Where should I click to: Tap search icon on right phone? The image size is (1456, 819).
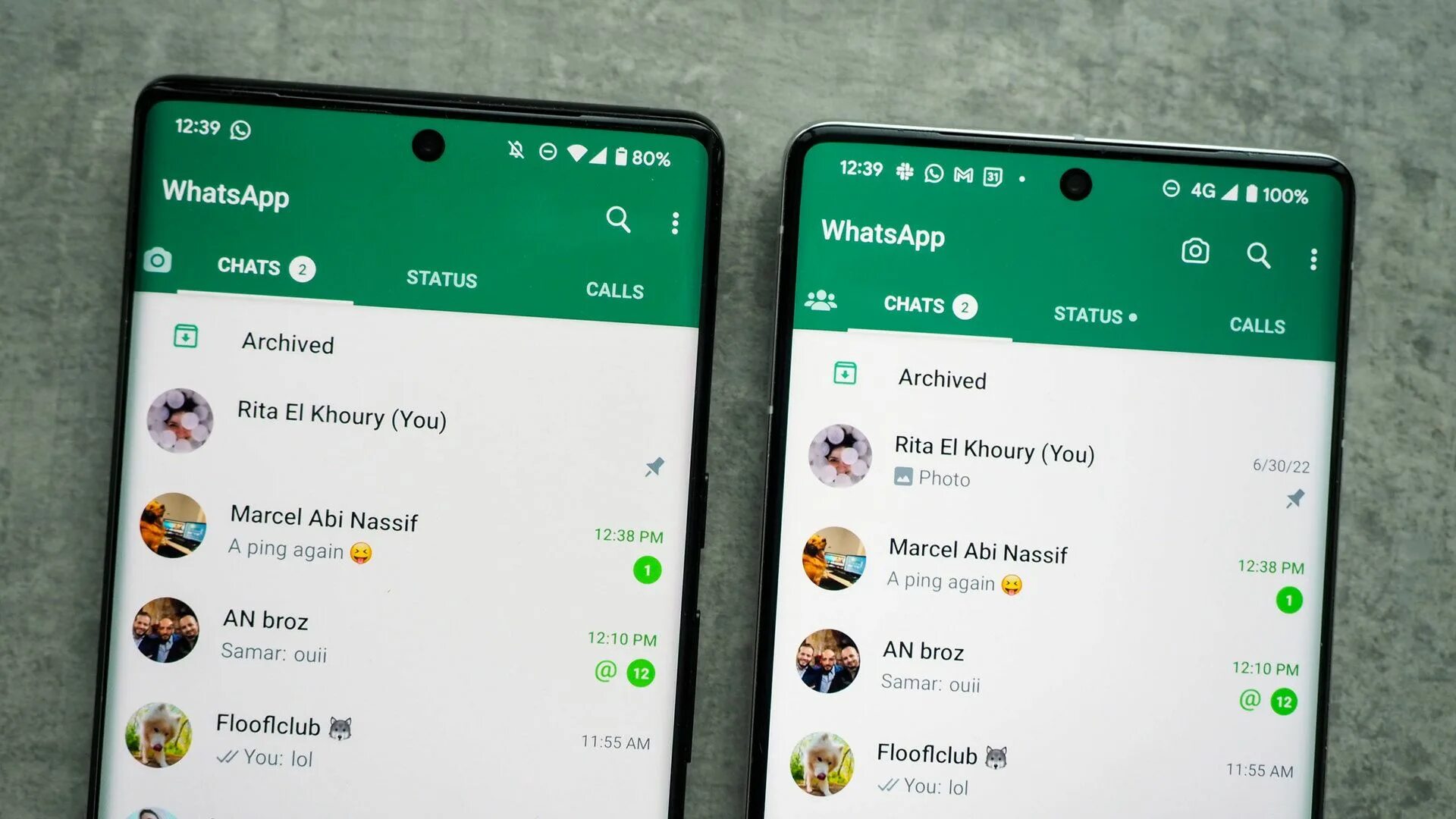pos(1258,254)
